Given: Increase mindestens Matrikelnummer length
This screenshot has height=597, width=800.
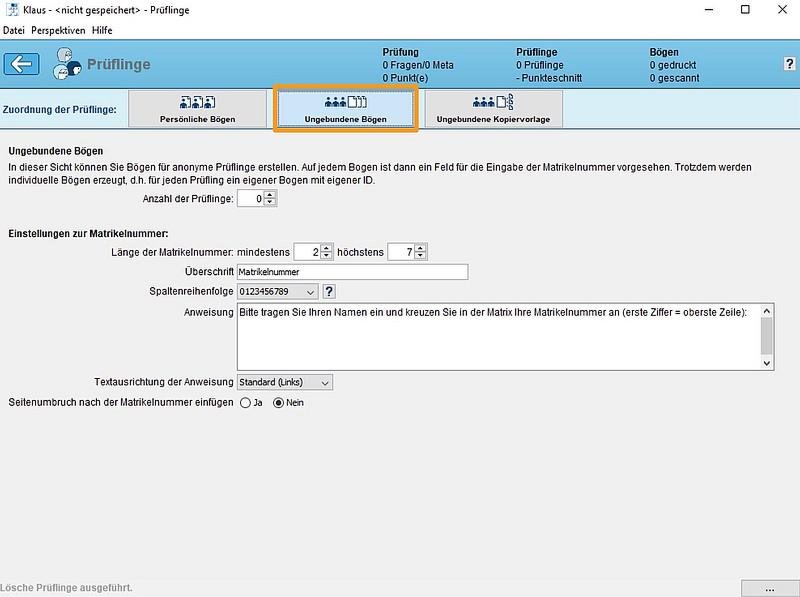Looking at the screenshot, I should (327, 248).
